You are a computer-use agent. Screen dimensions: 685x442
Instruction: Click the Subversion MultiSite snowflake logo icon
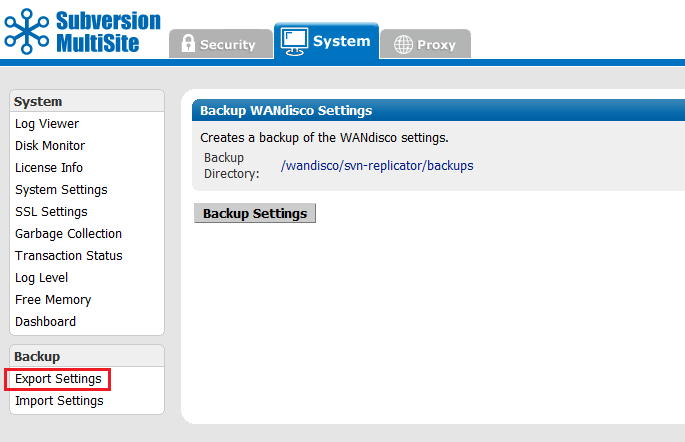click(x=26, y=31)
